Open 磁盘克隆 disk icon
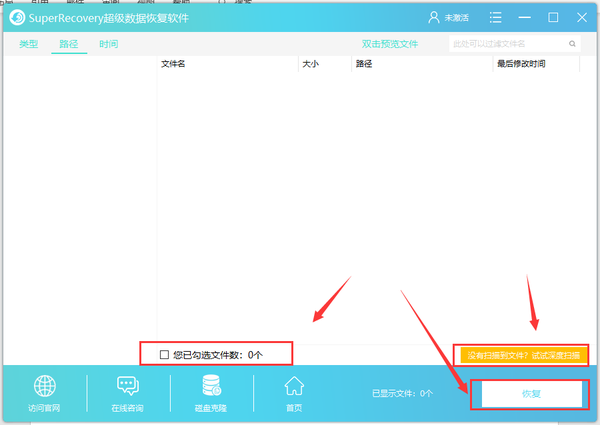The width and height of the screenshot is (600, 425). (x=211, y=385)
